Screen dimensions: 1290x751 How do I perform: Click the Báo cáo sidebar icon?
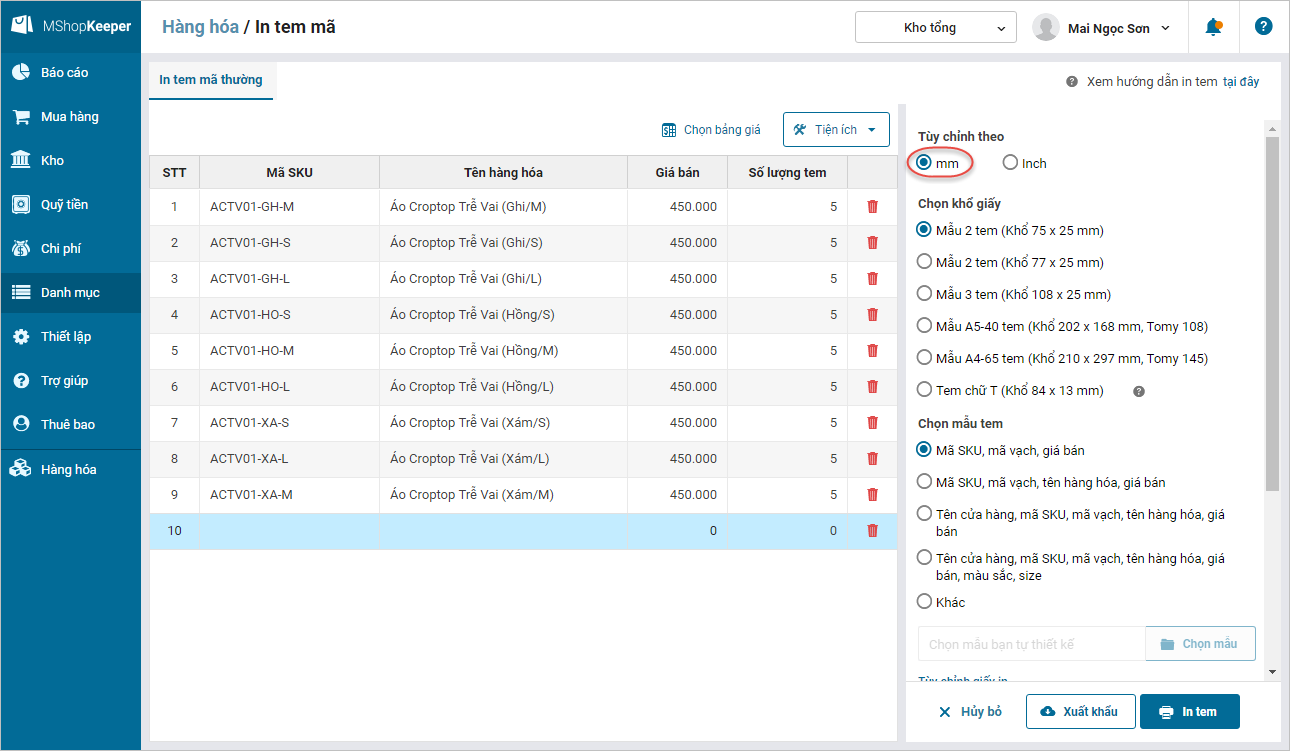(x=21, y=73)
